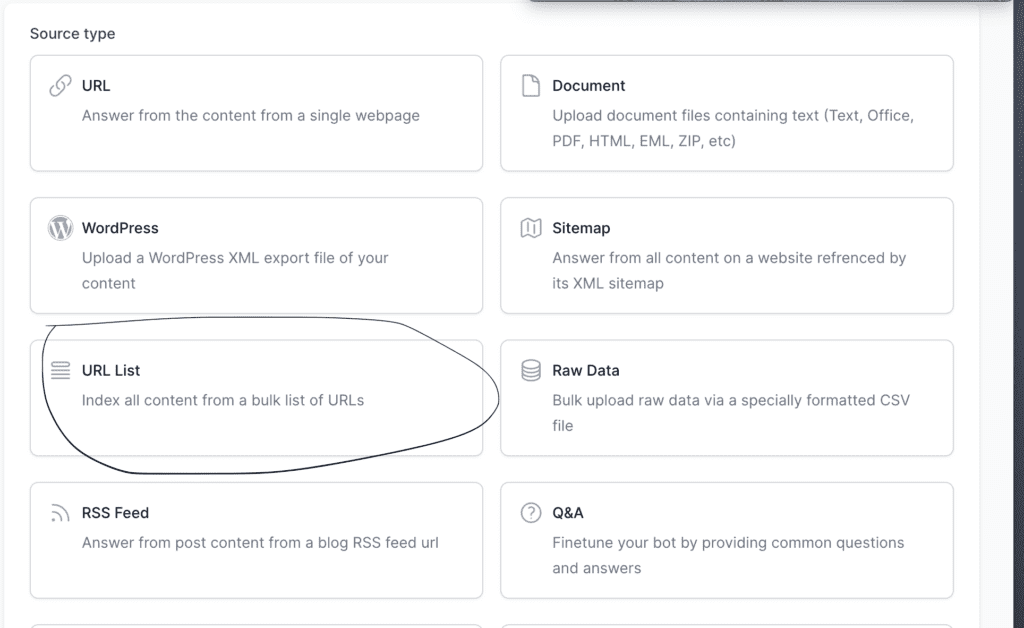Choose the URL List title
1024x628 pixels.
click(111, 370)
